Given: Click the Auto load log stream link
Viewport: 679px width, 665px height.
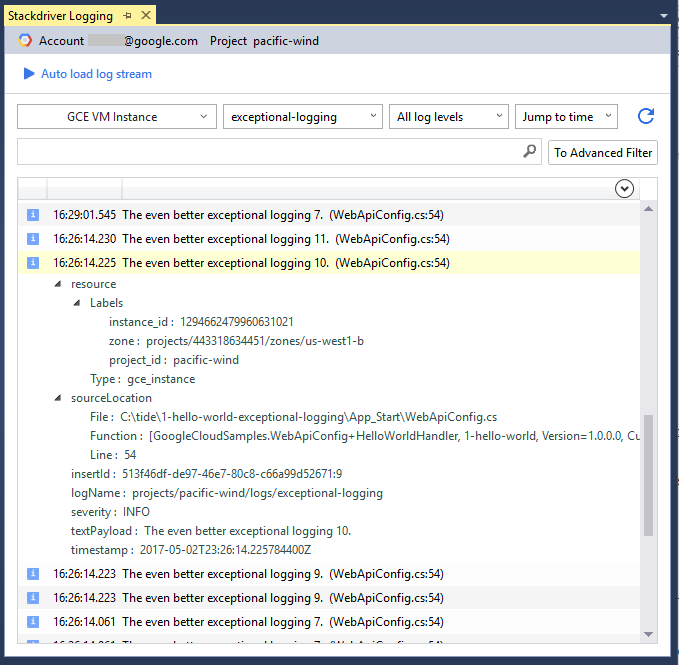Looking at the screenshot, I should point(96,74).
